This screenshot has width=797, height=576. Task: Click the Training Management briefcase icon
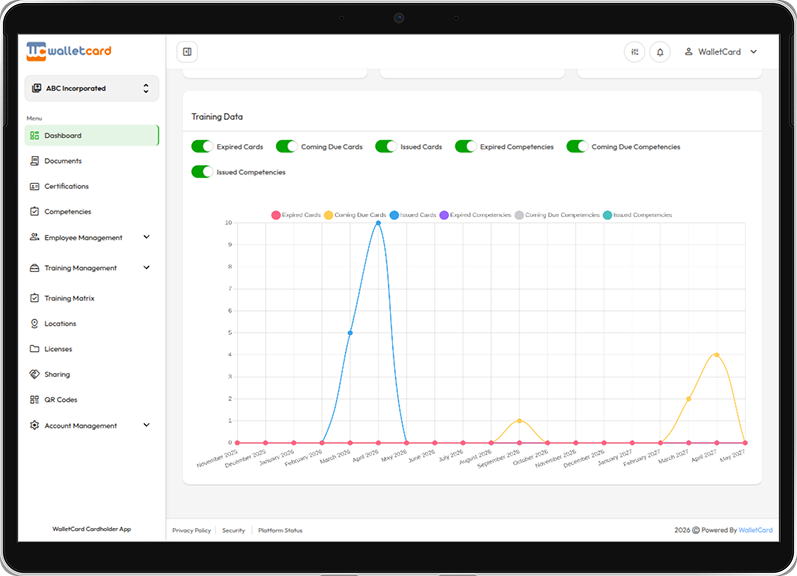(34, 268)
